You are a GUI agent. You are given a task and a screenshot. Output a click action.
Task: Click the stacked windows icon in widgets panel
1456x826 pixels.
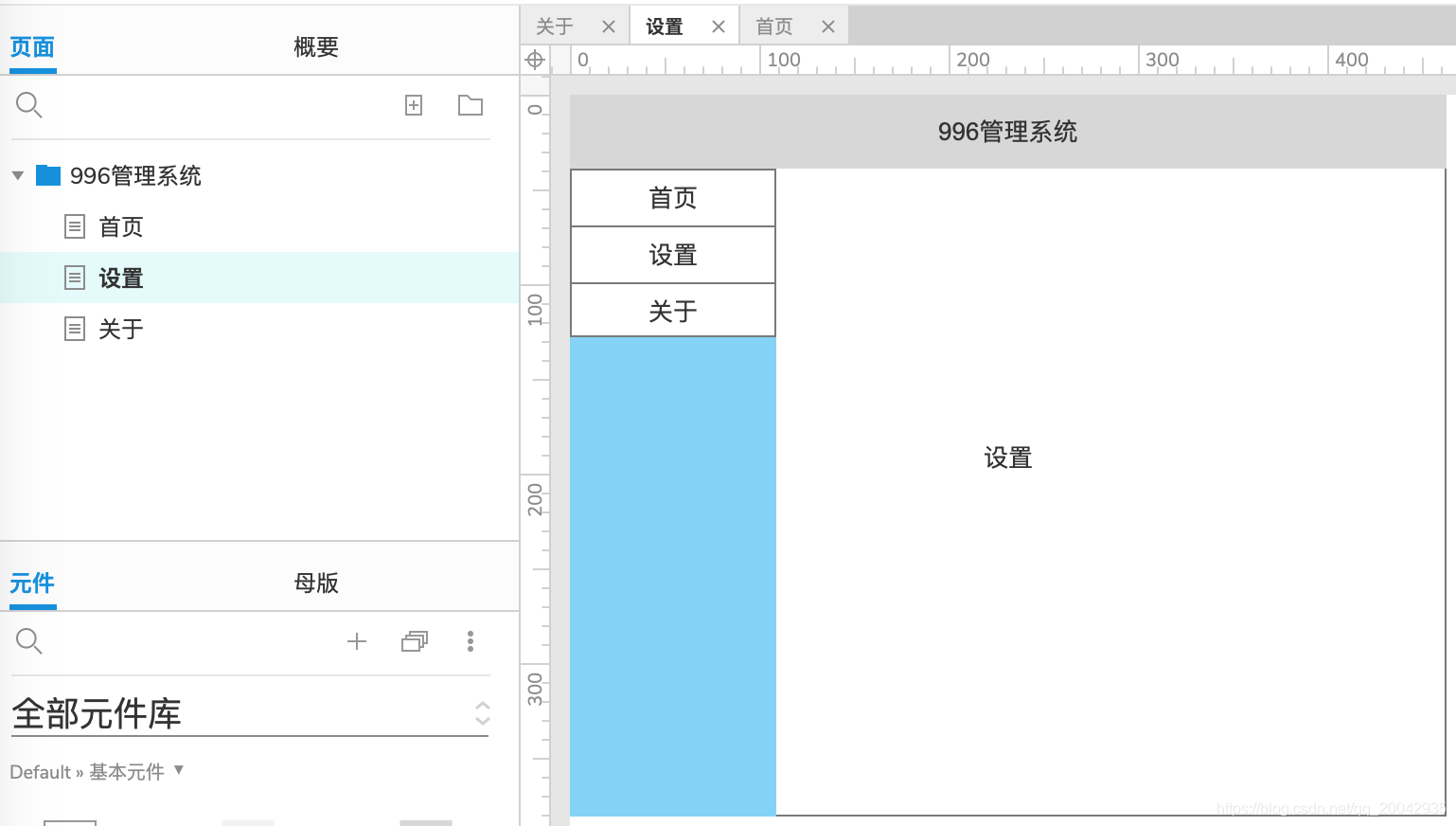coord(415,641)
